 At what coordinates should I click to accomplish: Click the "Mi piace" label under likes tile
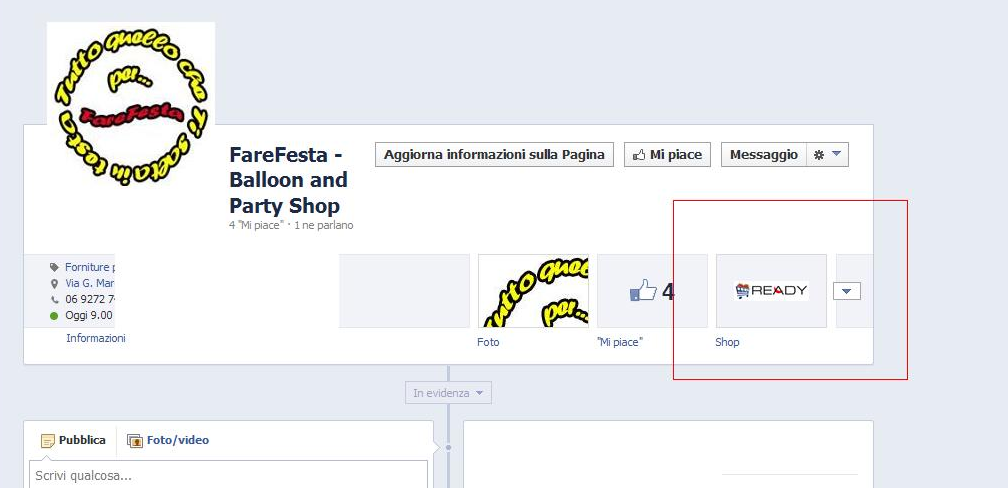coord(620,342)
